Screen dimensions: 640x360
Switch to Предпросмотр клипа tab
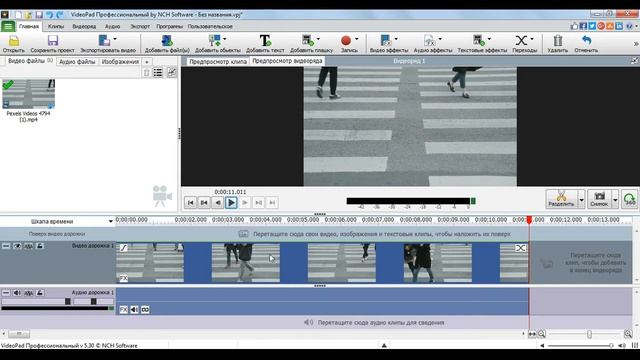click(x=218, y=61)
